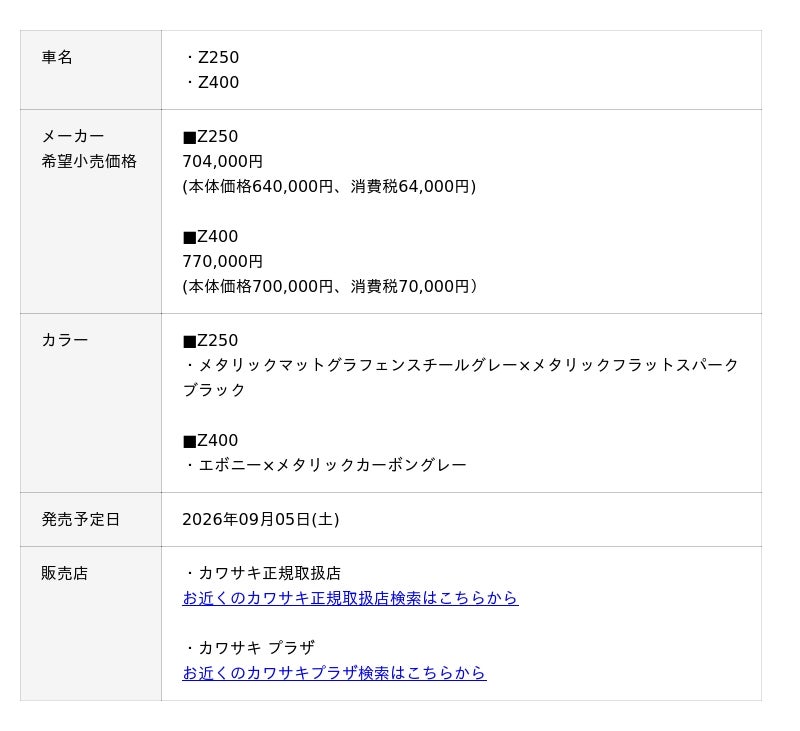Click the 車名 header cell
The image size is (800, 731).
(x=91, y=70)
